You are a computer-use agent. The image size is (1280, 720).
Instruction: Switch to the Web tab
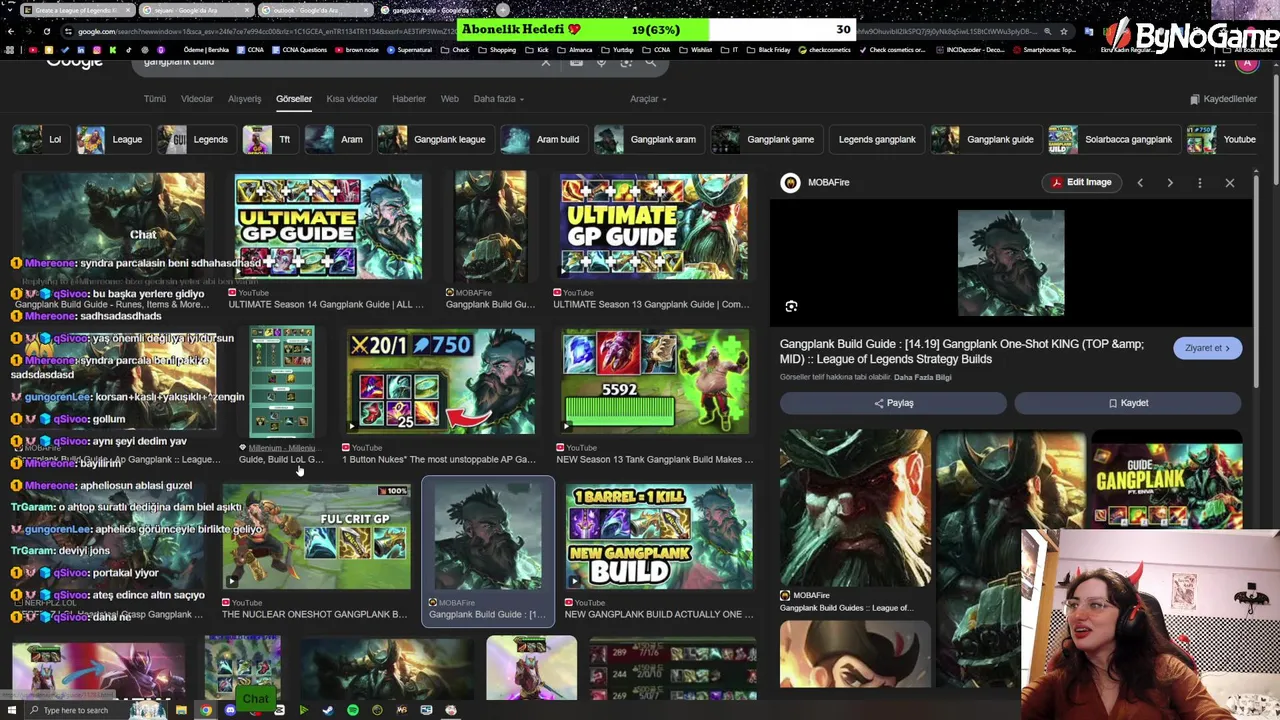click(x=450, y=99)
